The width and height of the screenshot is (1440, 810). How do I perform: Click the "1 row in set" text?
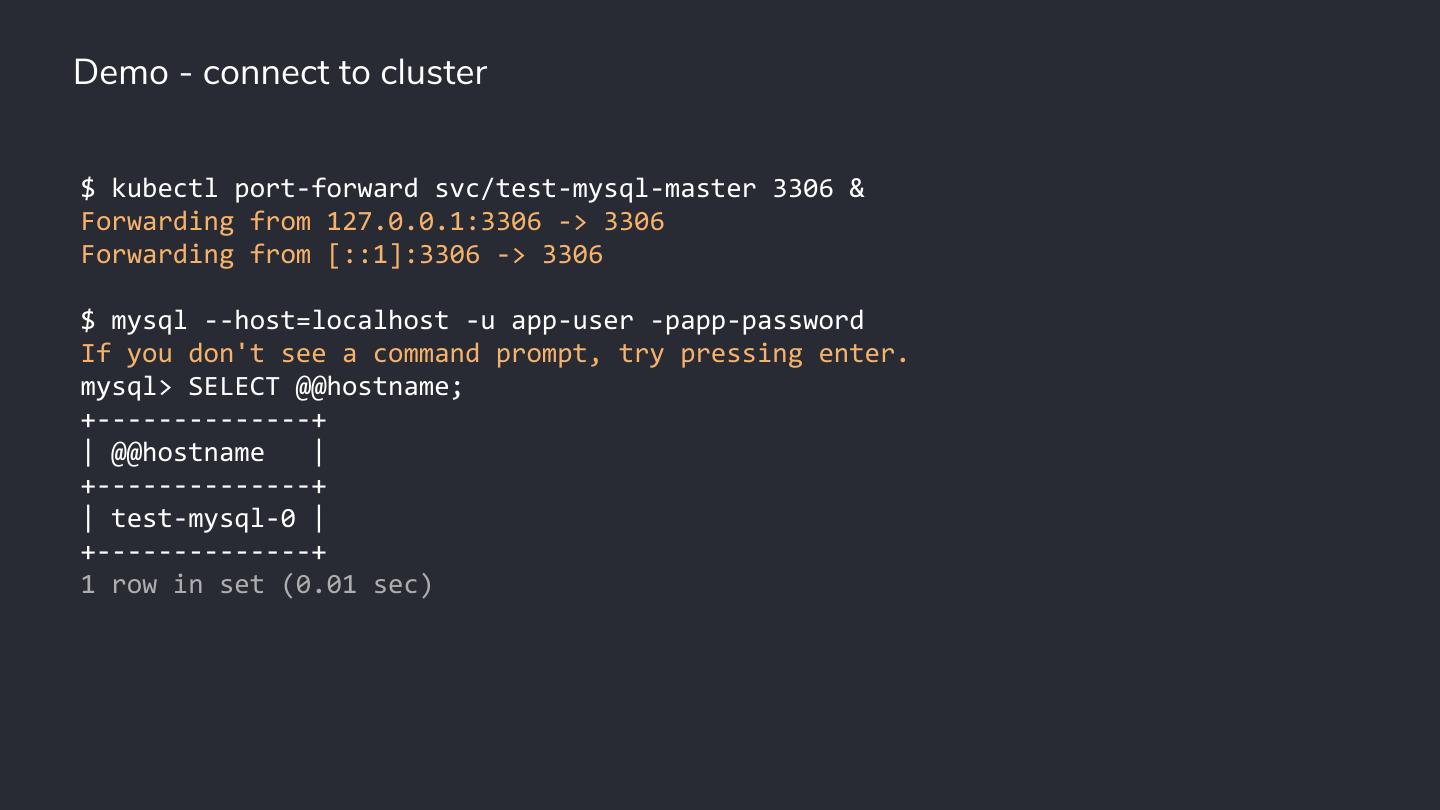172,584
